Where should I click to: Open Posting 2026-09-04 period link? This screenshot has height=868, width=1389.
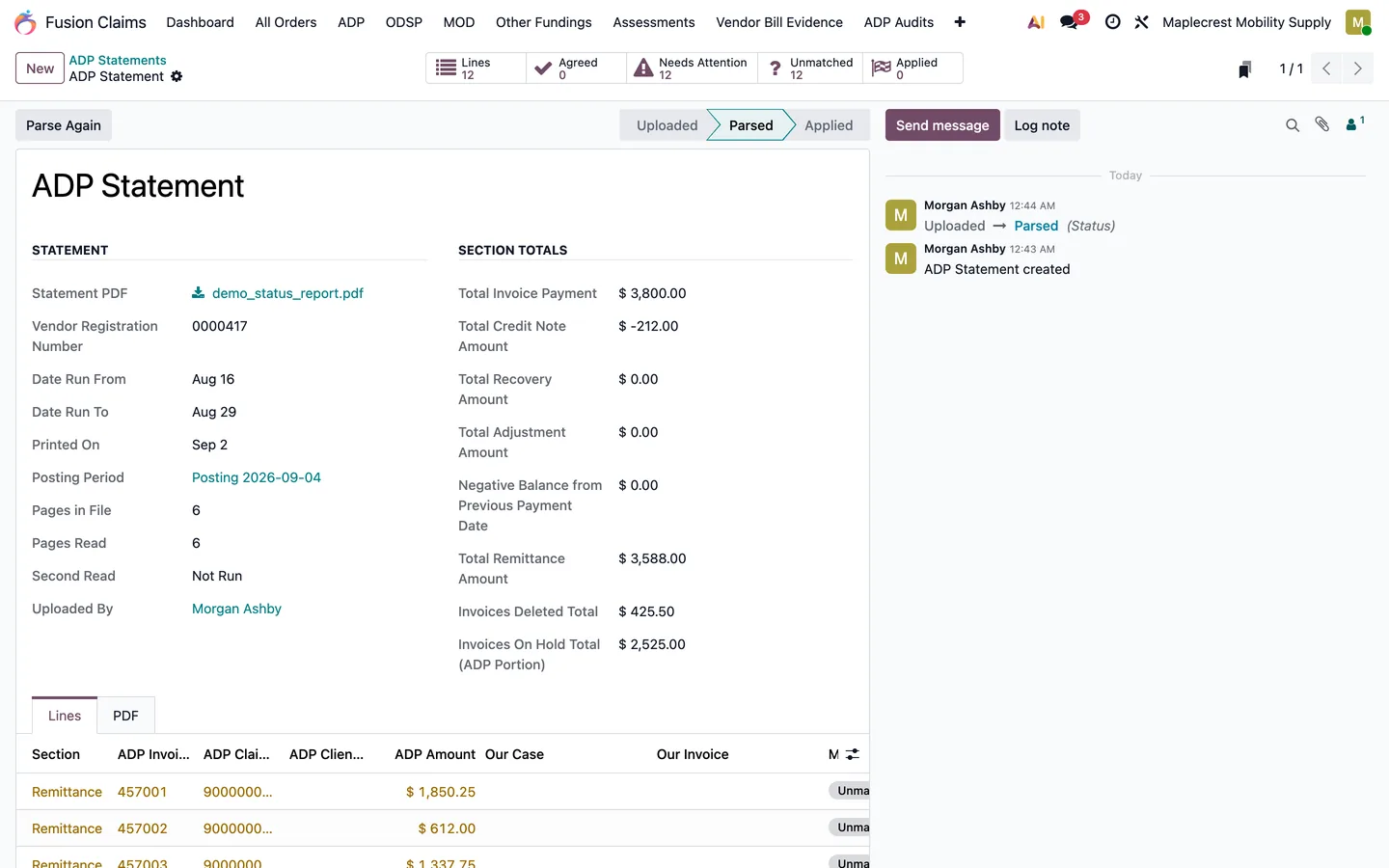tap(257, 477)
